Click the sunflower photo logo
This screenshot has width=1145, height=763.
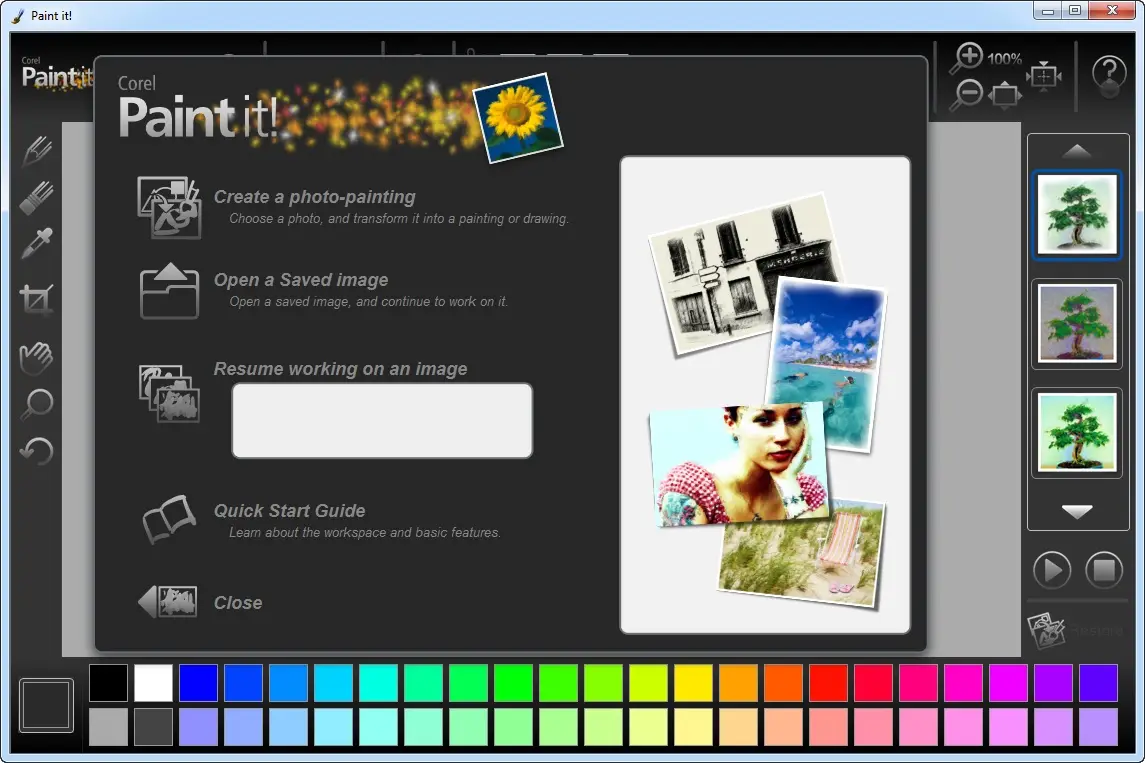coord(518,118)
